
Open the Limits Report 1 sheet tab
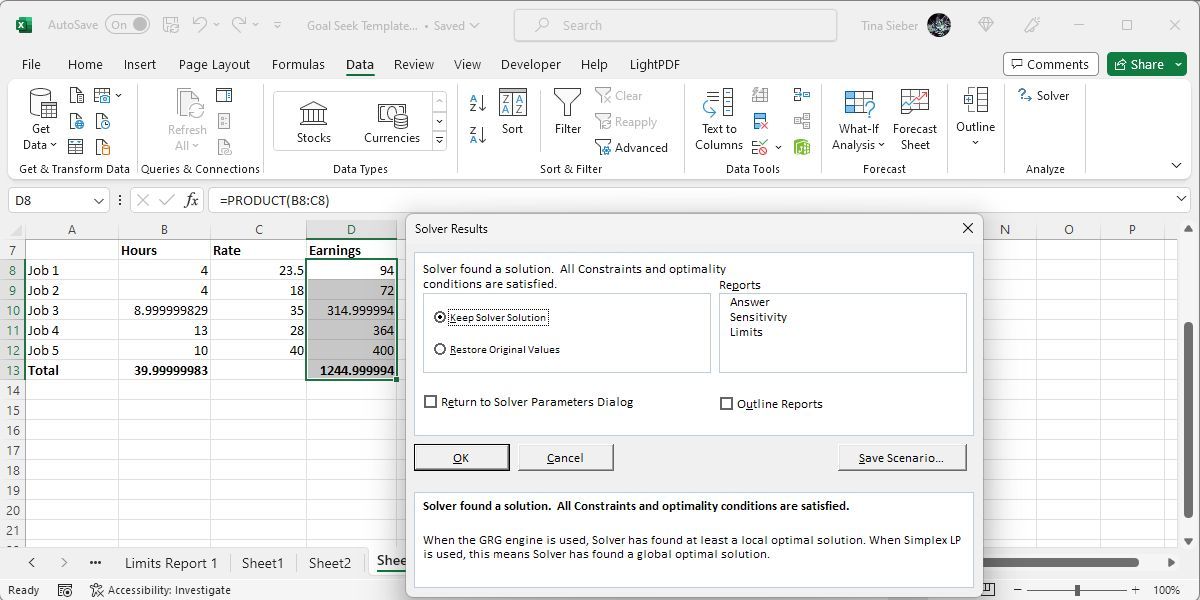(170, 563)
